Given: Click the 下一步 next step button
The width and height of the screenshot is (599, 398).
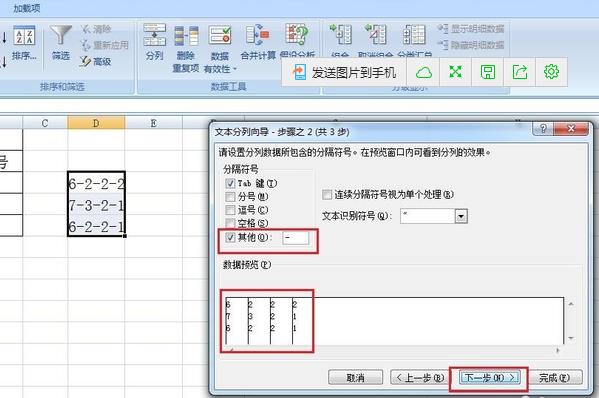Looking at the screenshot, I should [489, 378].
